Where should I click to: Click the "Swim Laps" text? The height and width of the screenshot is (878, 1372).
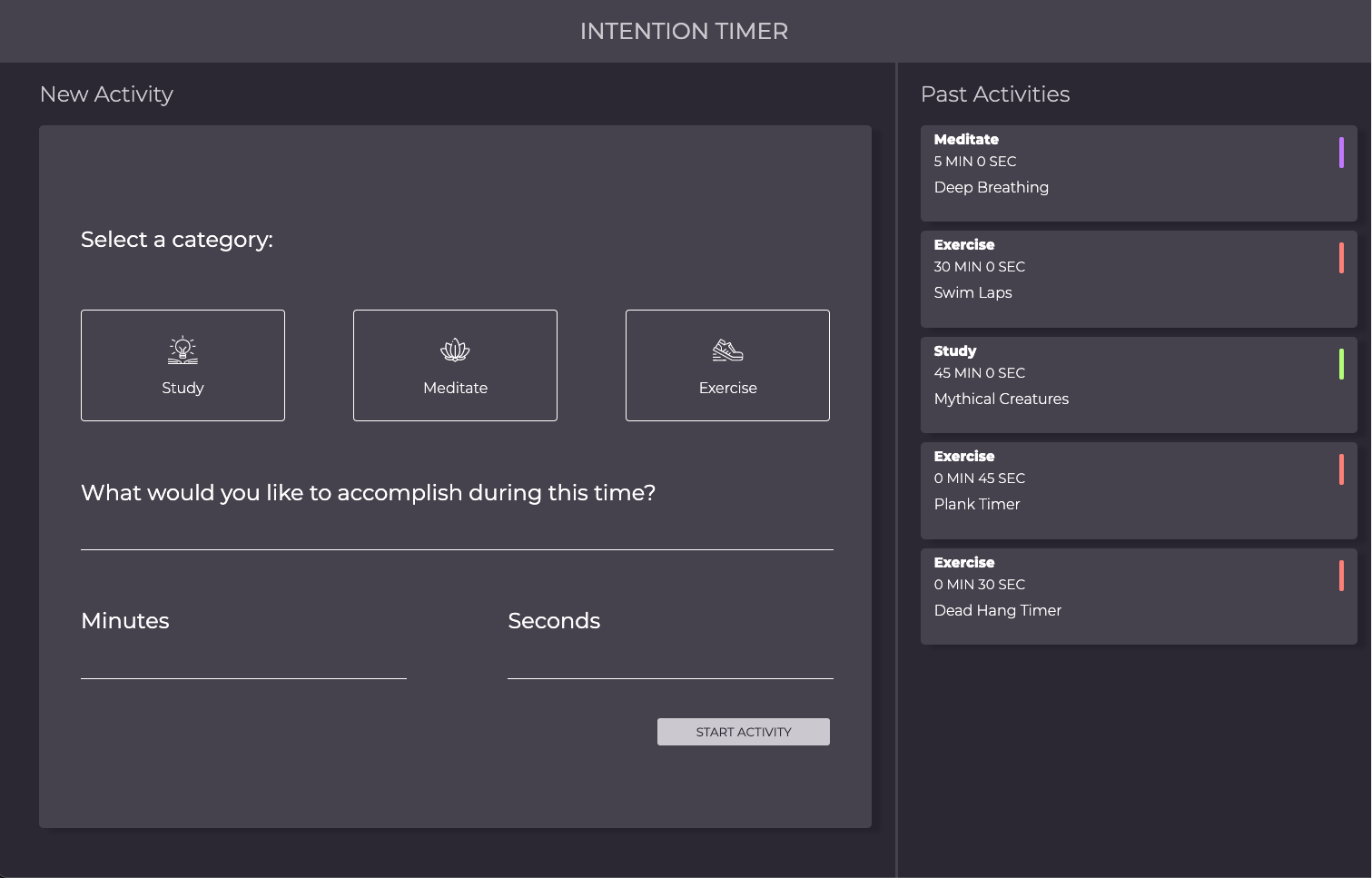click(972, 292)
